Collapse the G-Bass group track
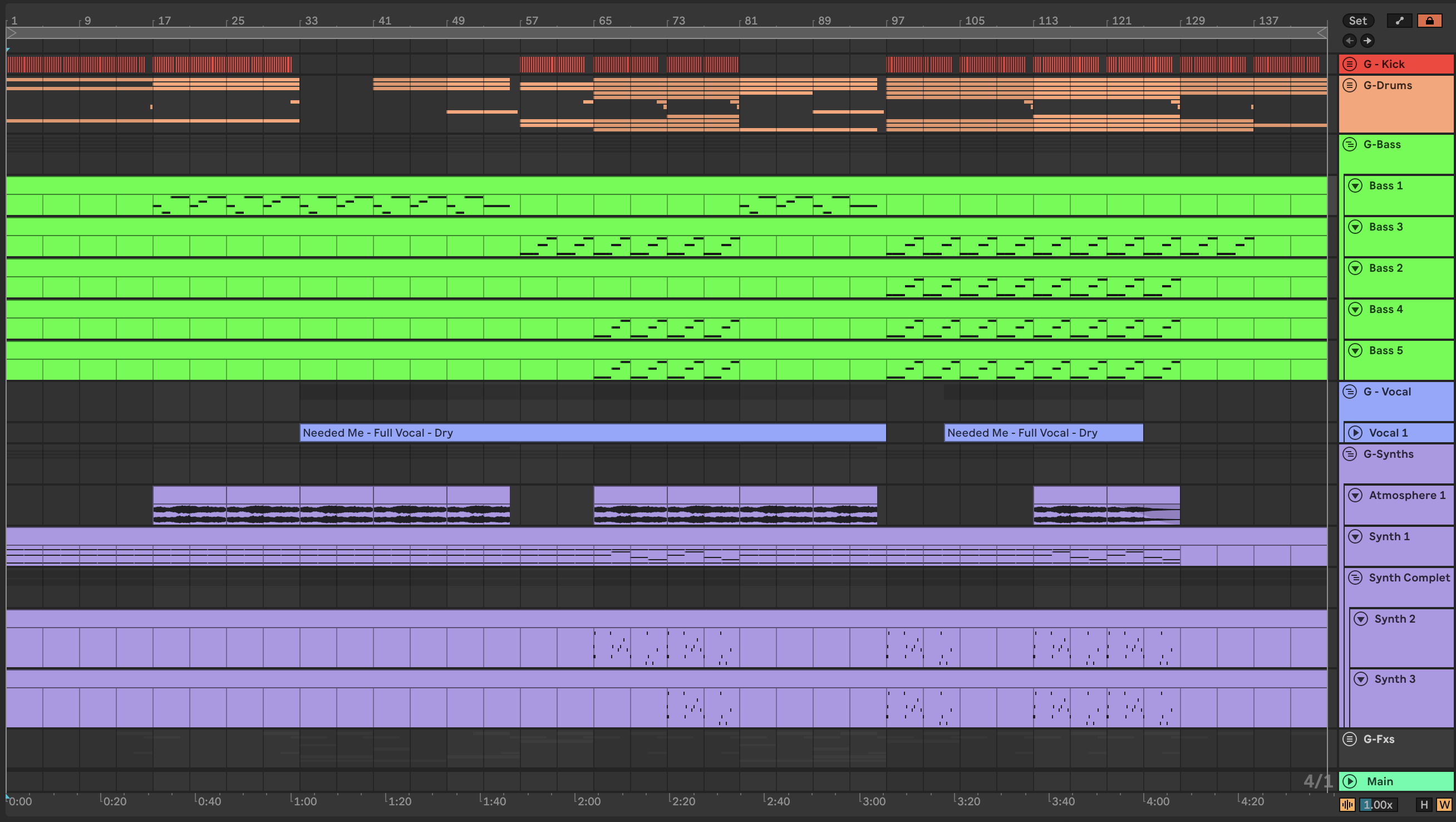This screenshot has width=1456, height=822. click(1350, 144)
